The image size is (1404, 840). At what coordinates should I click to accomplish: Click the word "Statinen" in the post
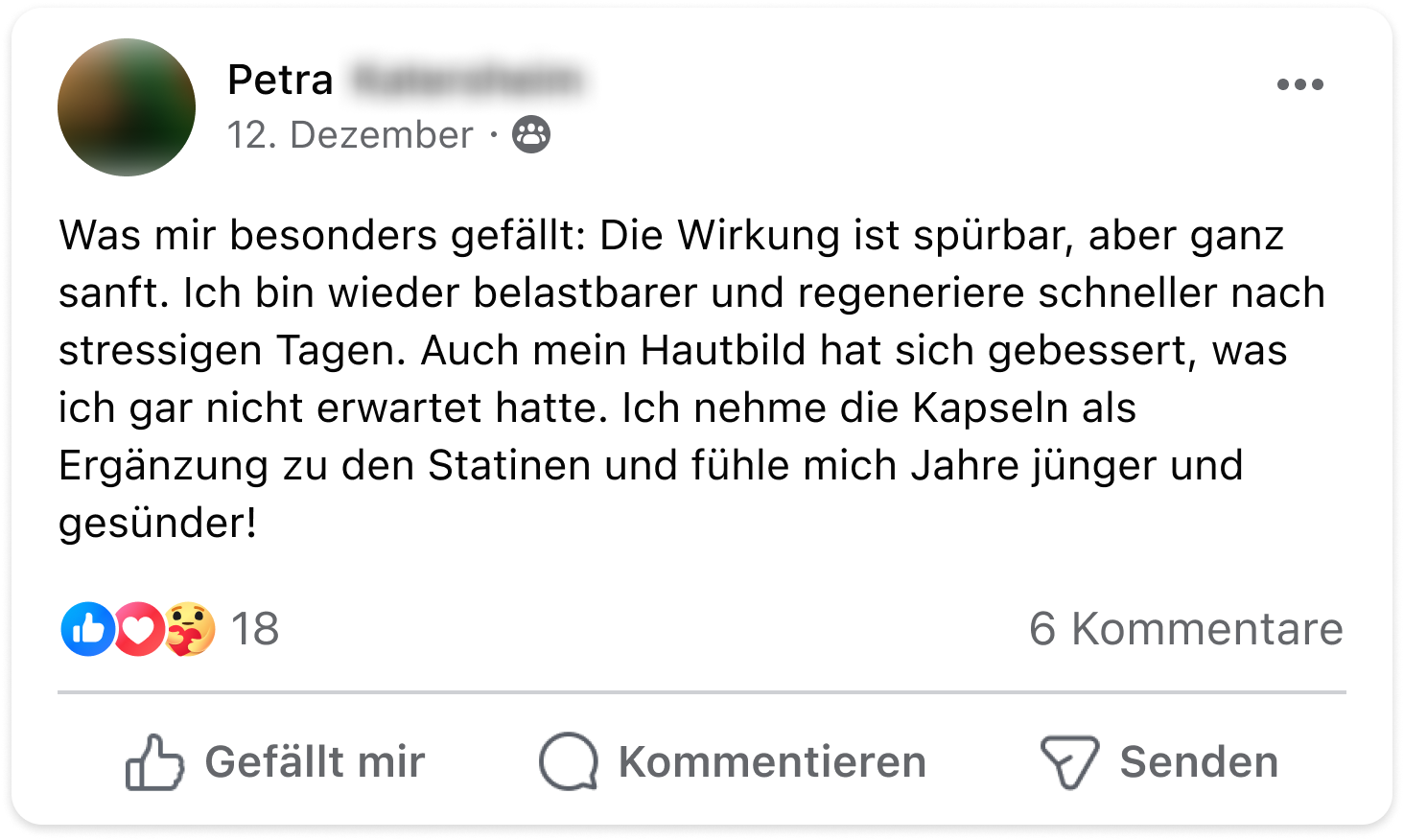click(509, 466)
